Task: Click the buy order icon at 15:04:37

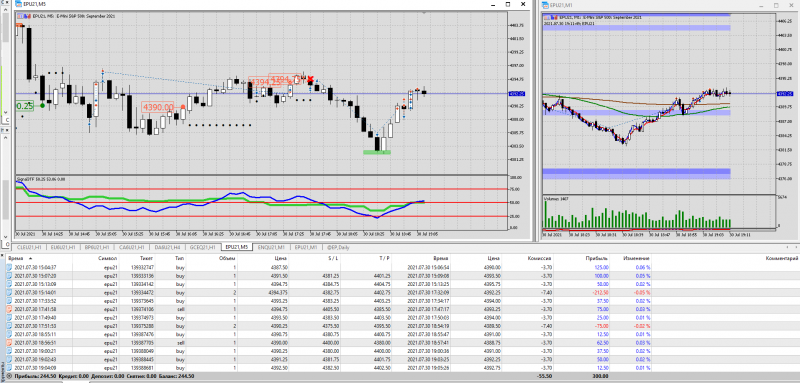Action: click(10, 267)
